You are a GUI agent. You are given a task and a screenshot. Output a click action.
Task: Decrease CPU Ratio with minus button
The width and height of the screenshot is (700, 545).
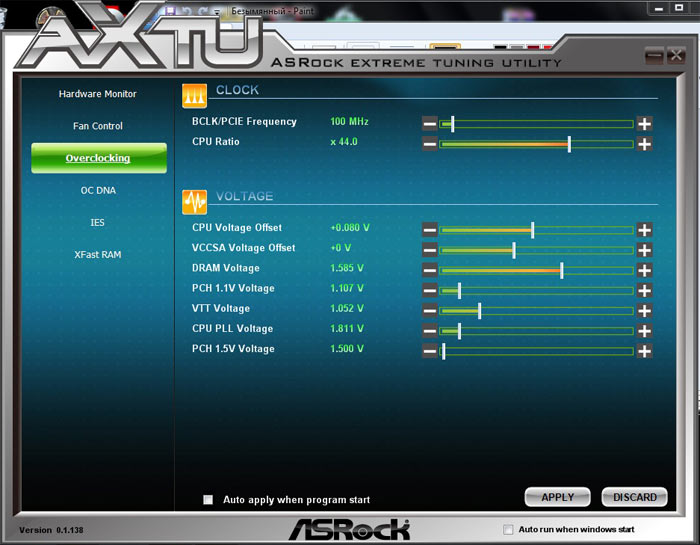click(x=429, y=144)
